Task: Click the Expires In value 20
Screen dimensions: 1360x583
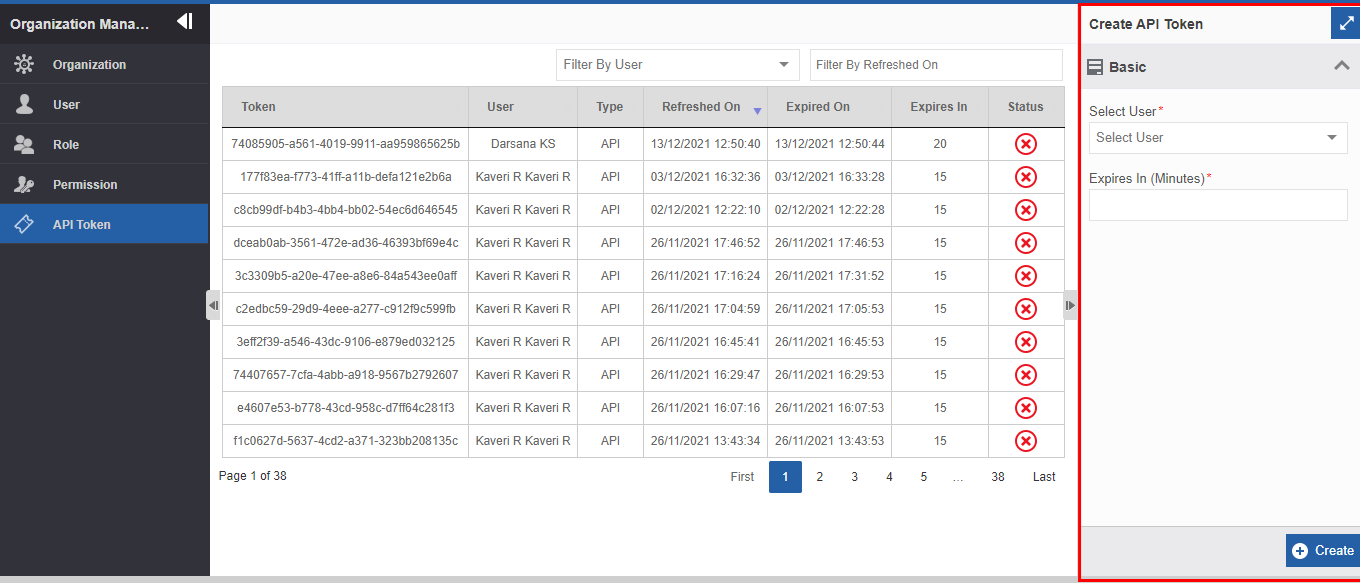Action: click(940, 144)
